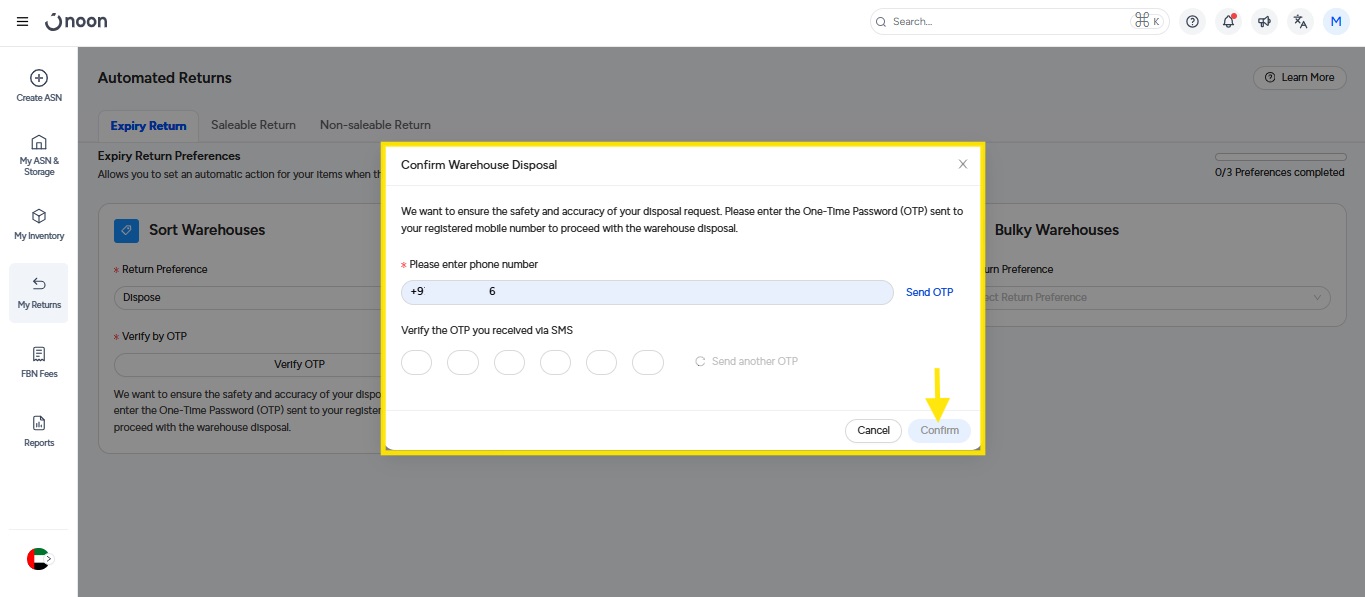Viewport: 1365px width, 597px height.
Task: Open the language translate icon
Action: click(1300, 21)
